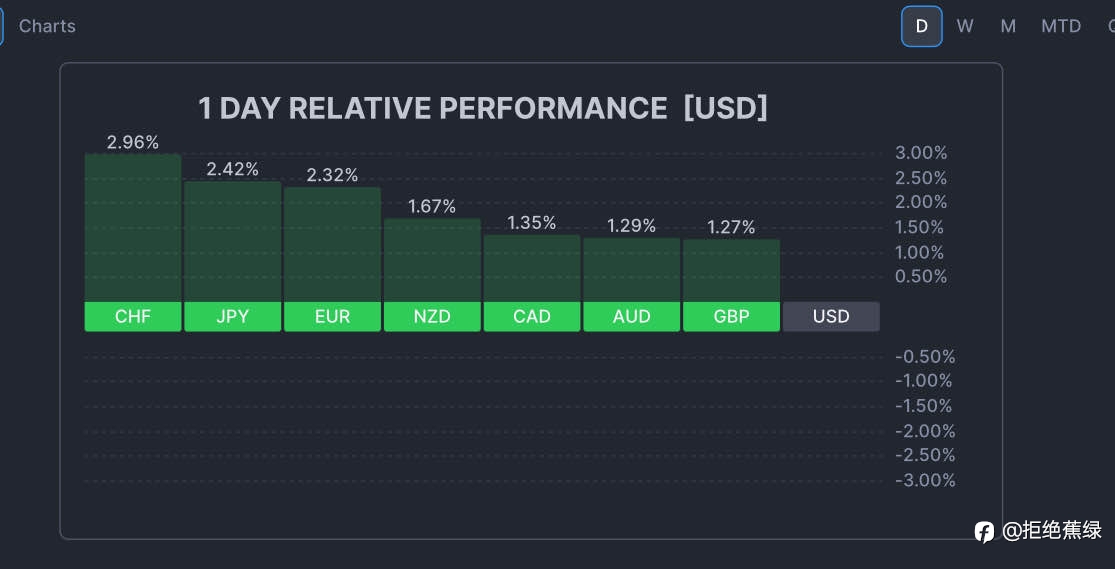Click the JPY 2.42% performance bar
Image resolution: width=1115 pixels, height=569 pixels.
[x=233, y=241]
